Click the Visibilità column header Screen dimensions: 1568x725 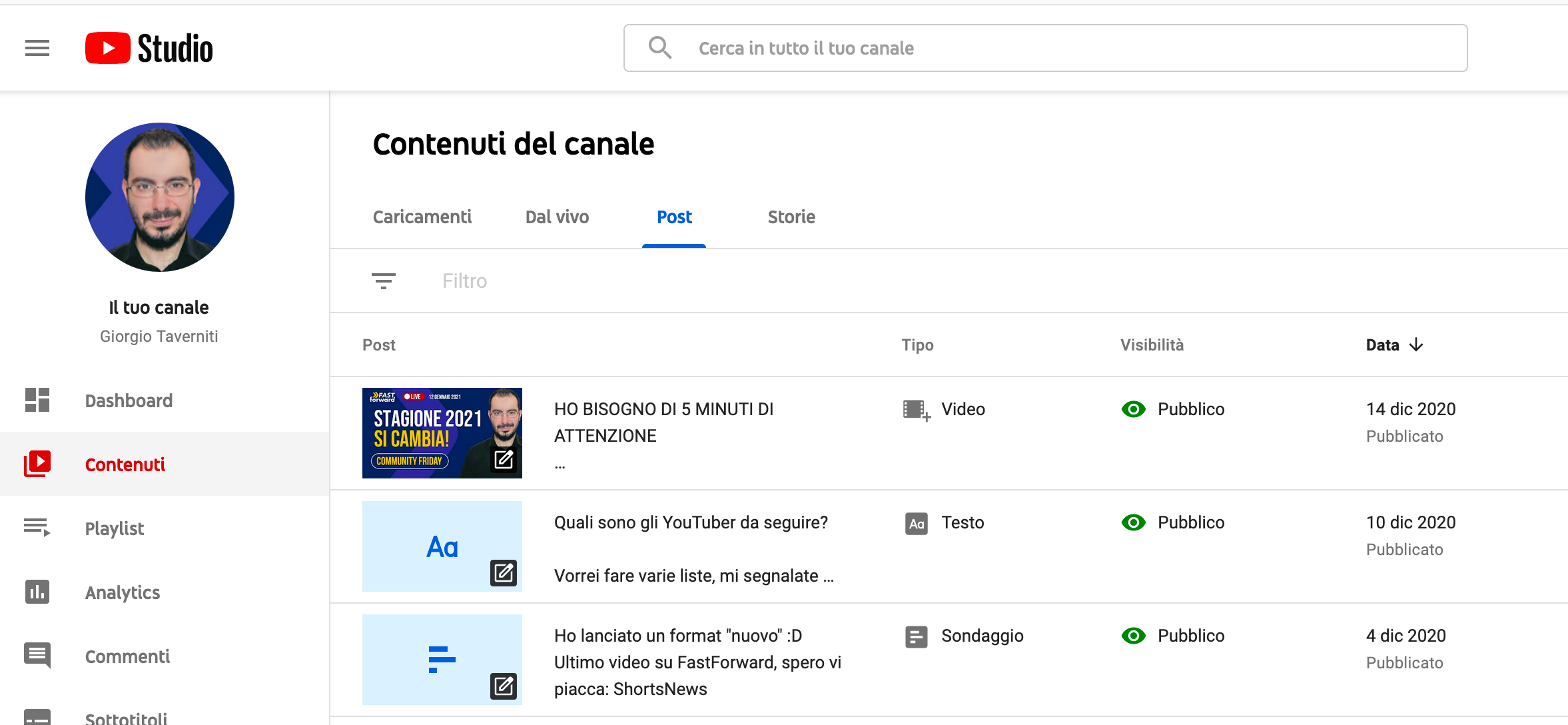pos(1152,345)
